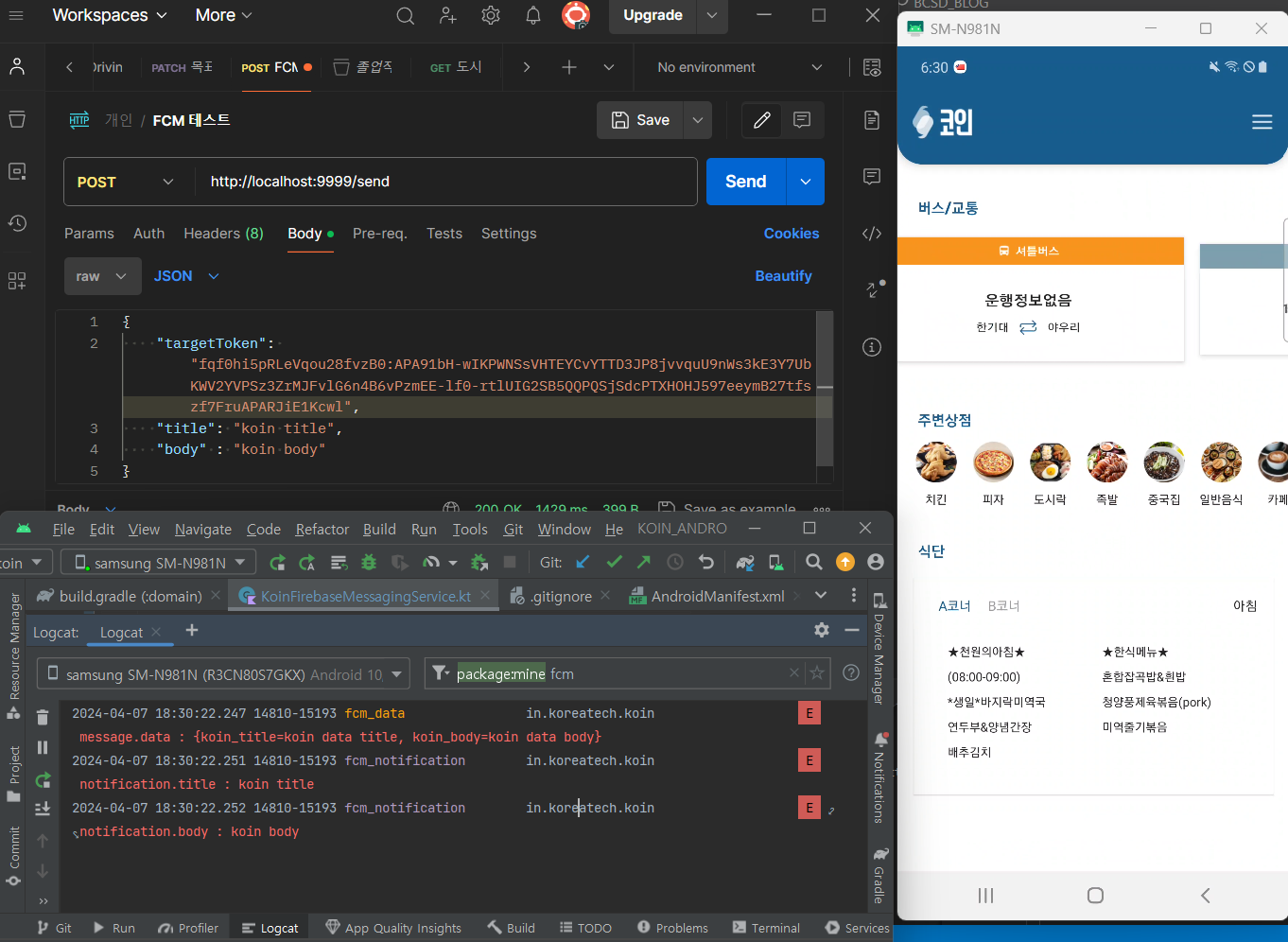Click Beautify link

pyautogui.click(x=783, y=276)
